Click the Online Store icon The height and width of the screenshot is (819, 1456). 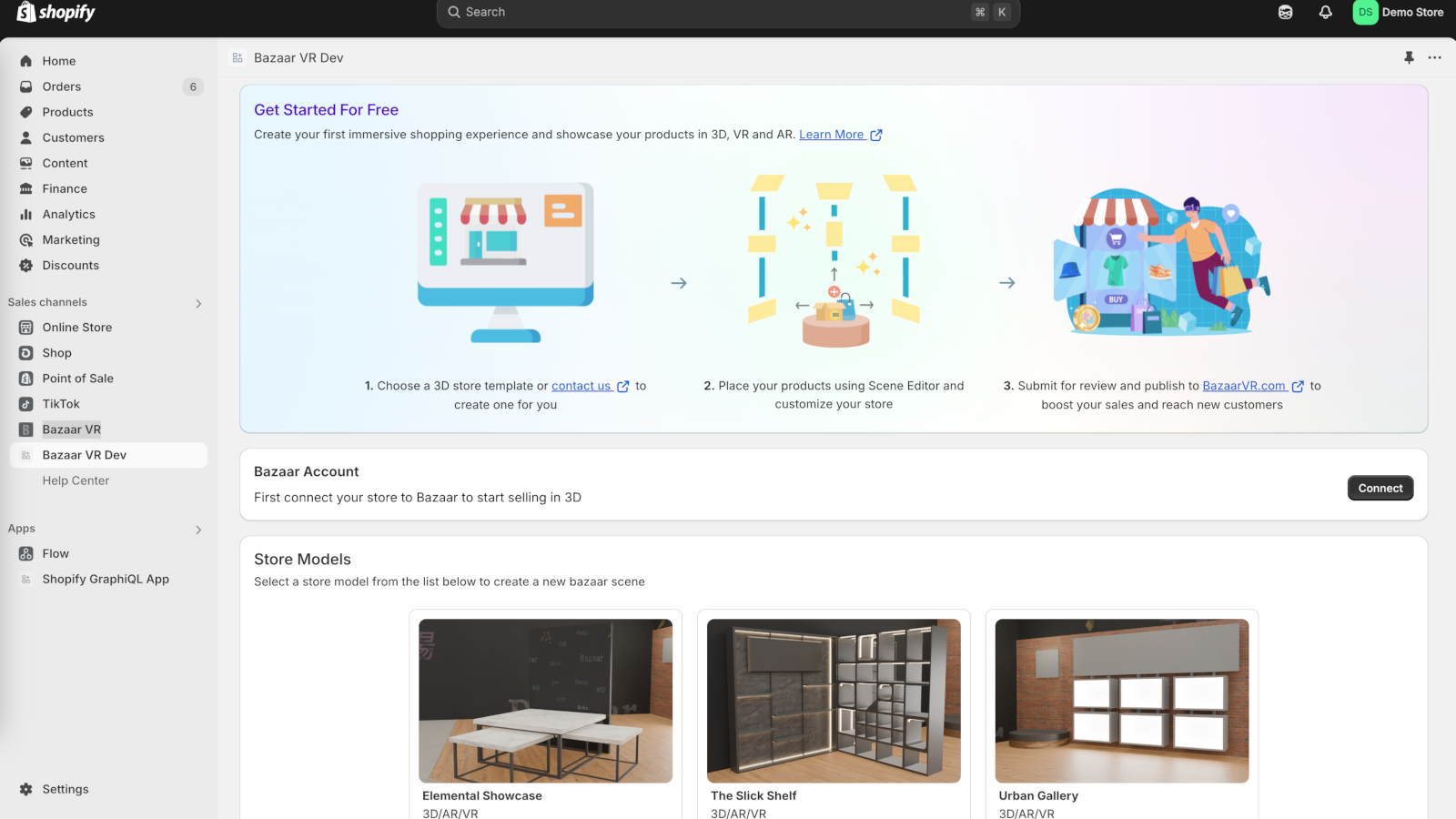[x=26, y=328]
